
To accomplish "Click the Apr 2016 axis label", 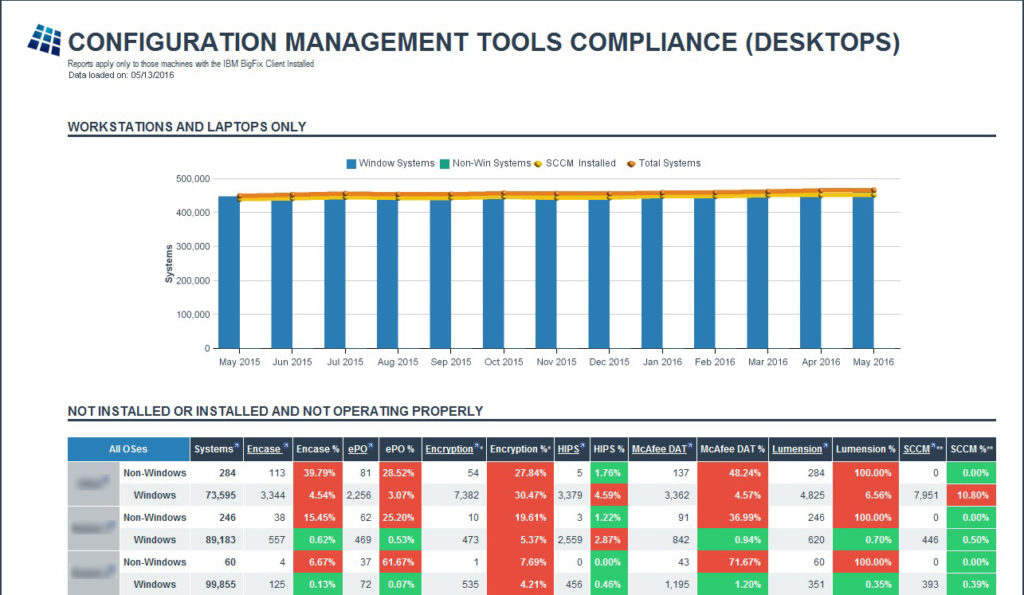I will (x=821, y=362).
